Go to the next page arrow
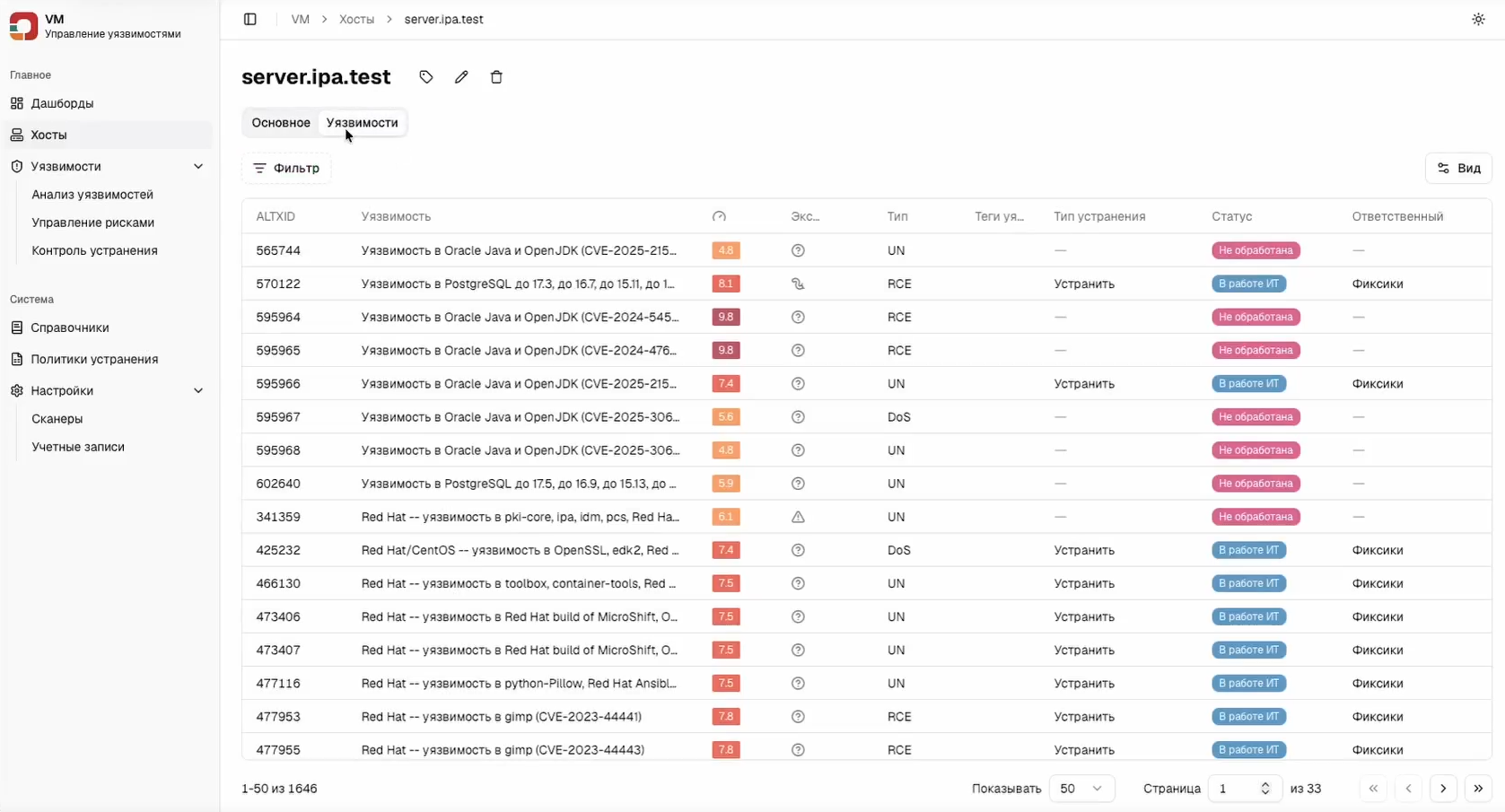 pyautogui.click(x=1443, y=789)
